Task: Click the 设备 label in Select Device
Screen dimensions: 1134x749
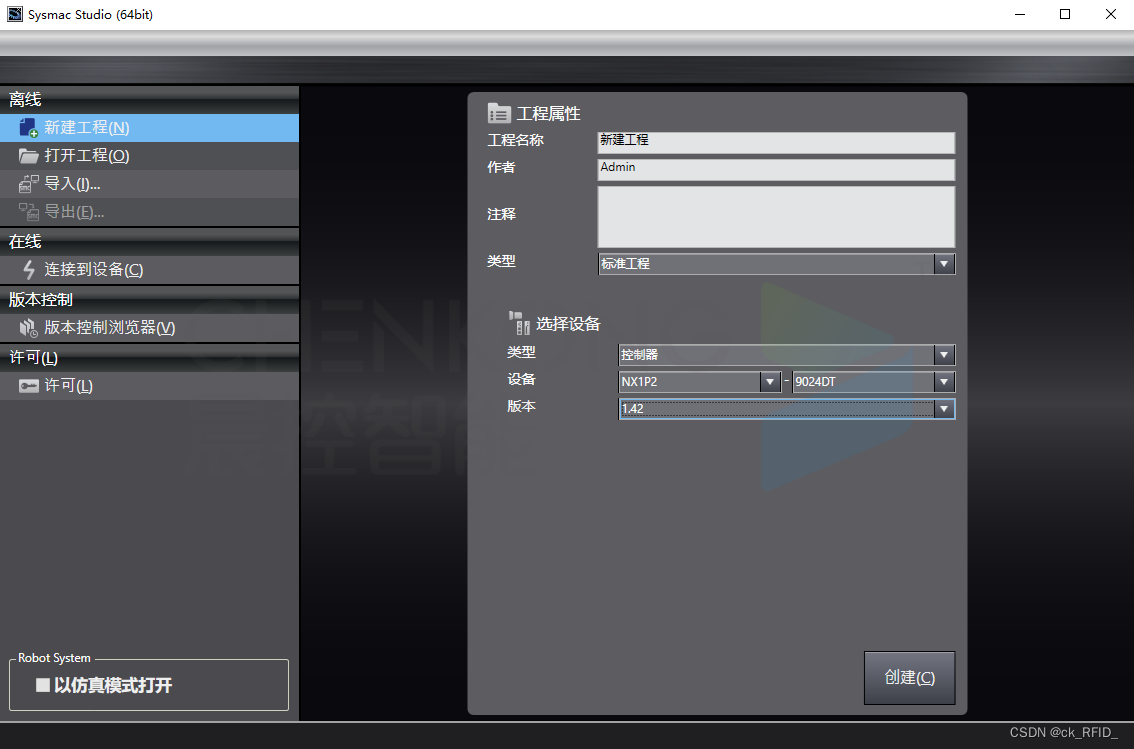Action: (521, 379)
